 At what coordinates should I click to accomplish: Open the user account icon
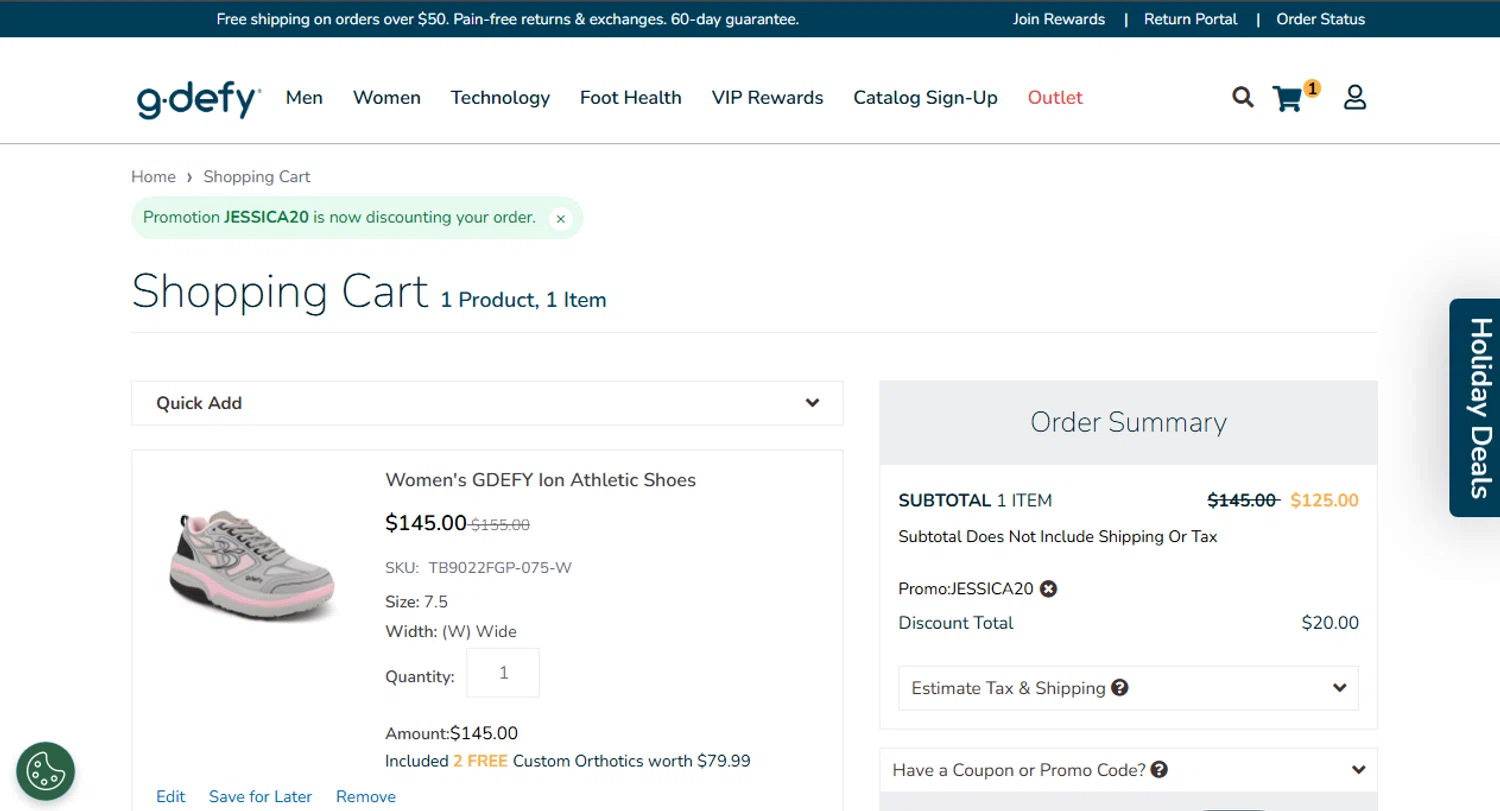tap(1355, 97)
